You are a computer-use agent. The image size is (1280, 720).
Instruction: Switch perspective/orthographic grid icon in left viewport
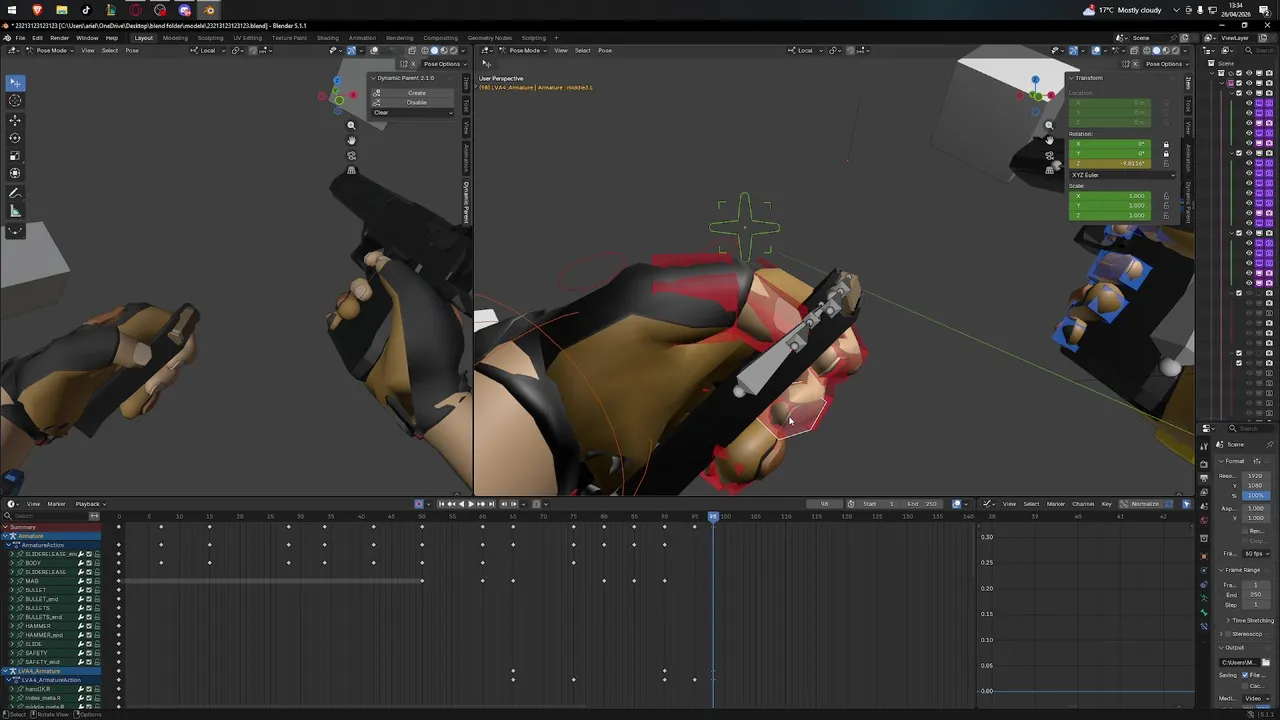click(x=351, y=170)
